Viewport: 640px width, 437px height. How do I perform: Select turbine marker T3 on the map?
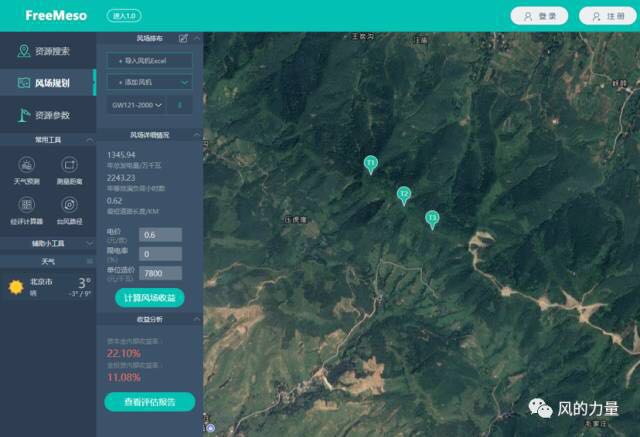point(432,218)
